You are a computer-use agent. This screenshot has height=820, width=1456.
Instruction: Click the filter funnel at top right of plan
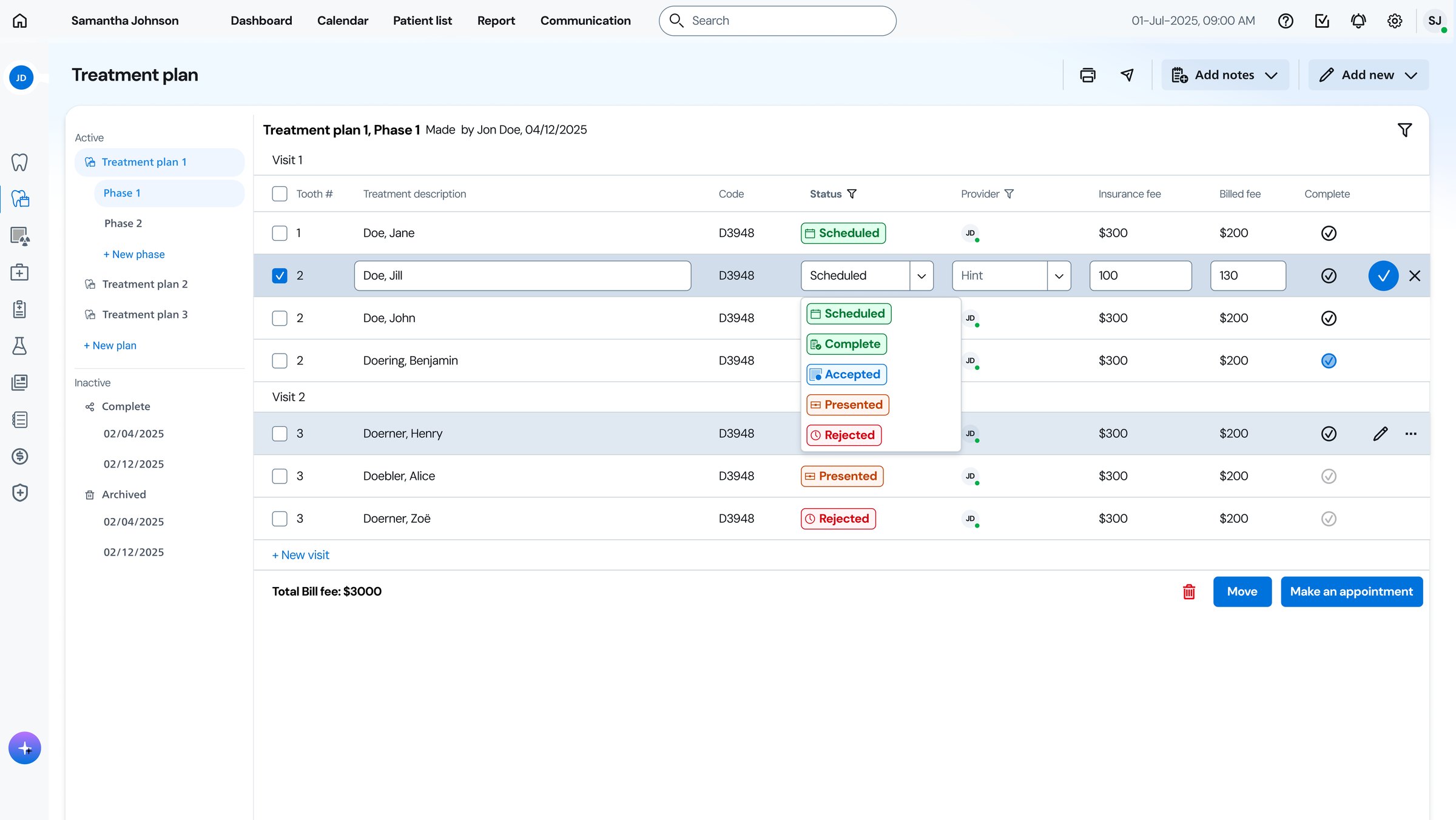[x=1404, y=130]
